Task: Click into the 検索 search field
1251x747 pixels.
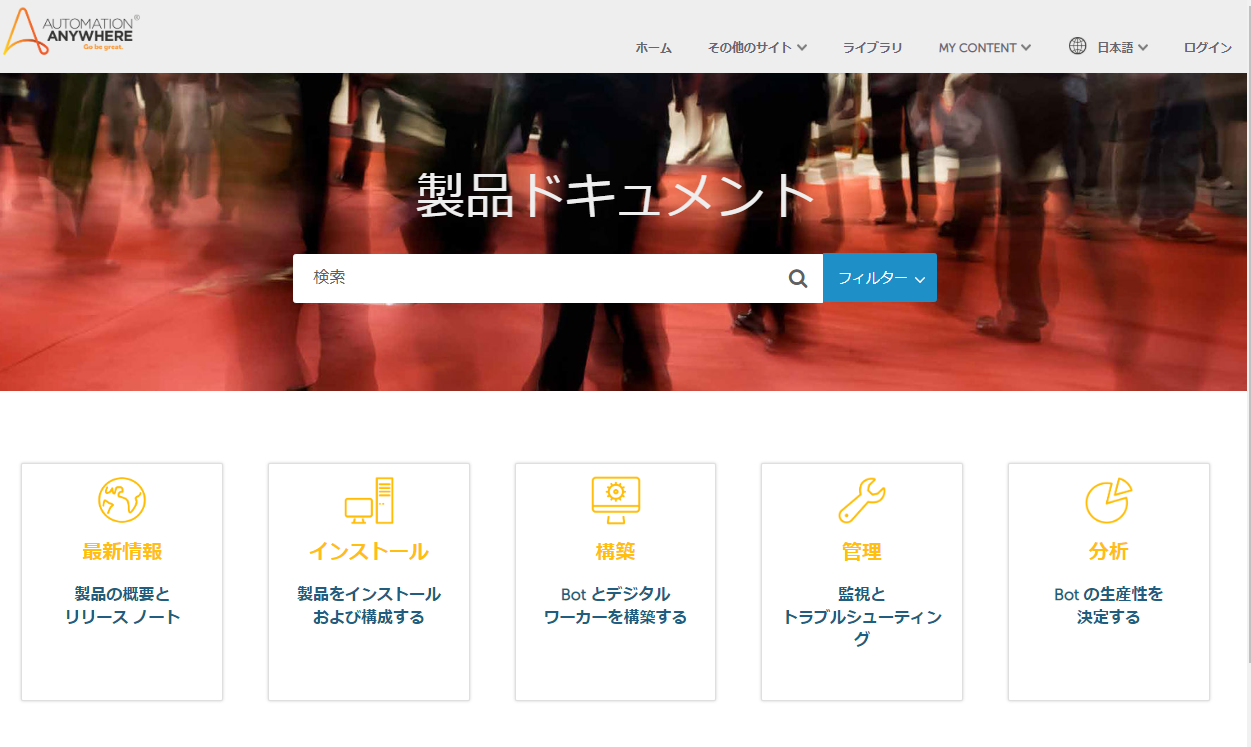Action: (x=540, y=278)
